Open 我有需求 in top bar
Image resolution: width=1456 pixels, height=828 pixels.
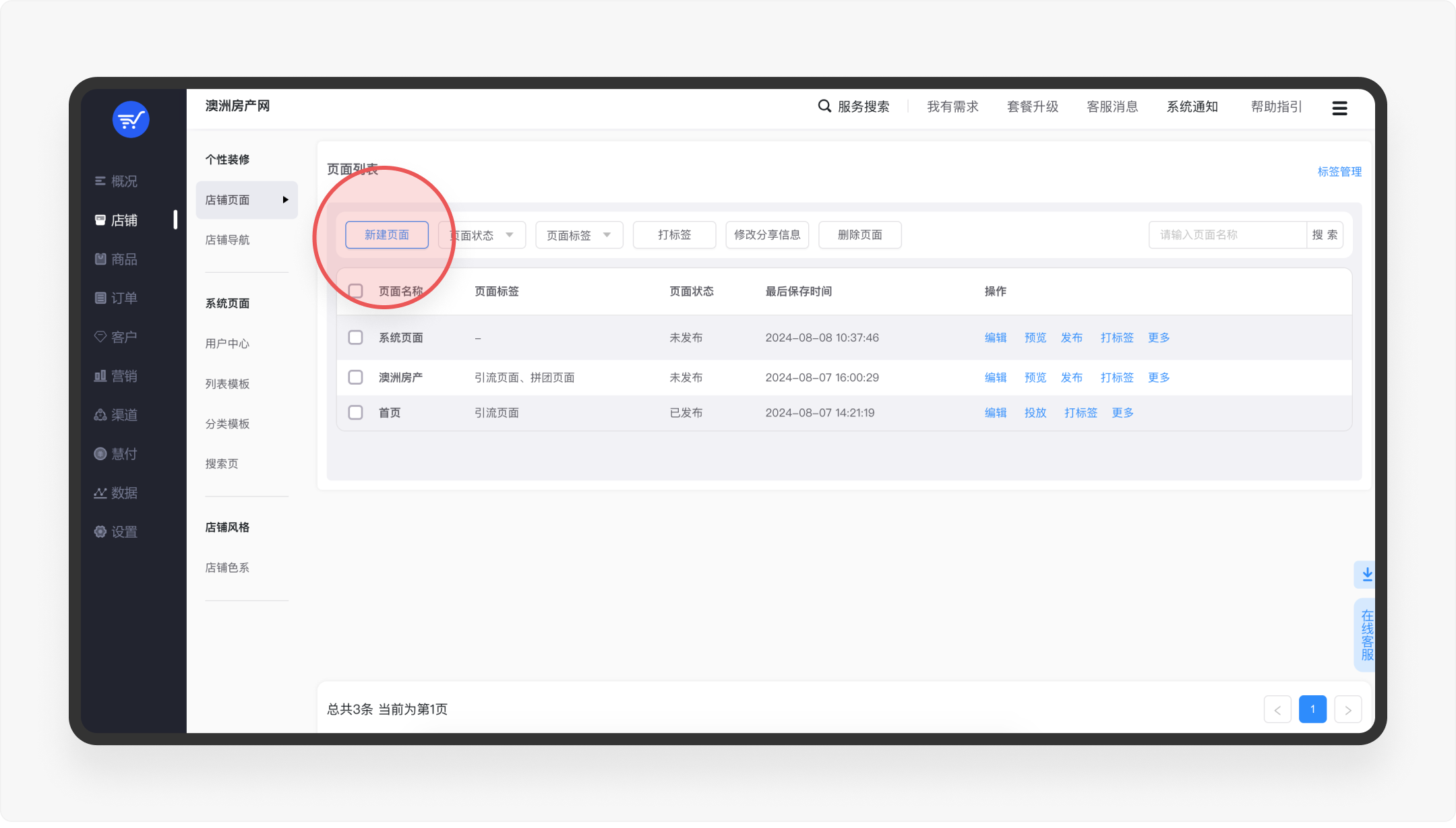click(952, 106)
